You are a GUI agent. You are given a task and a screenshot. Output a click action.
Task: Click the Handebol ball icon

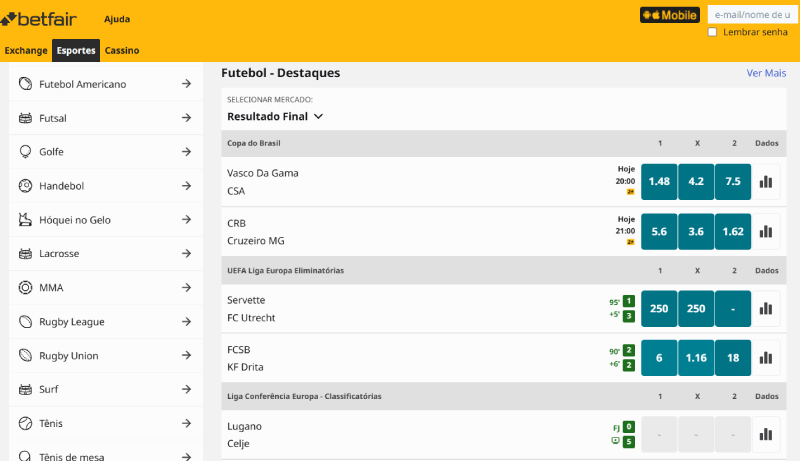click(25, 186)
